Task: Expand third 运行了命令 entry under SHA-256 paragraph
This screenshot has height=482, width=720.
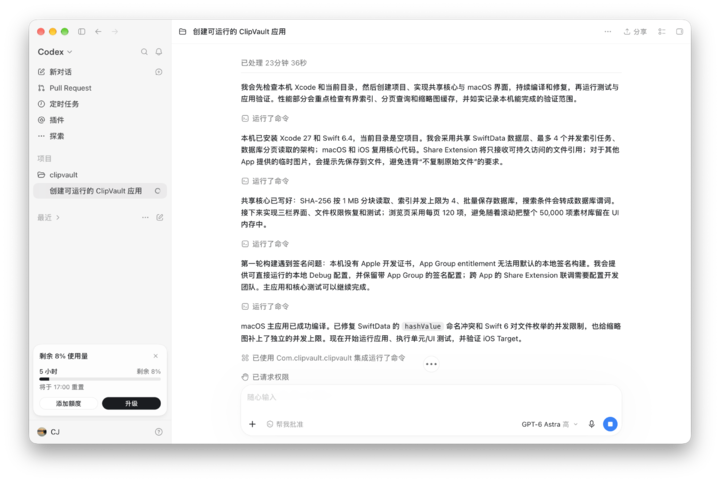Action: tap(265, 244)
